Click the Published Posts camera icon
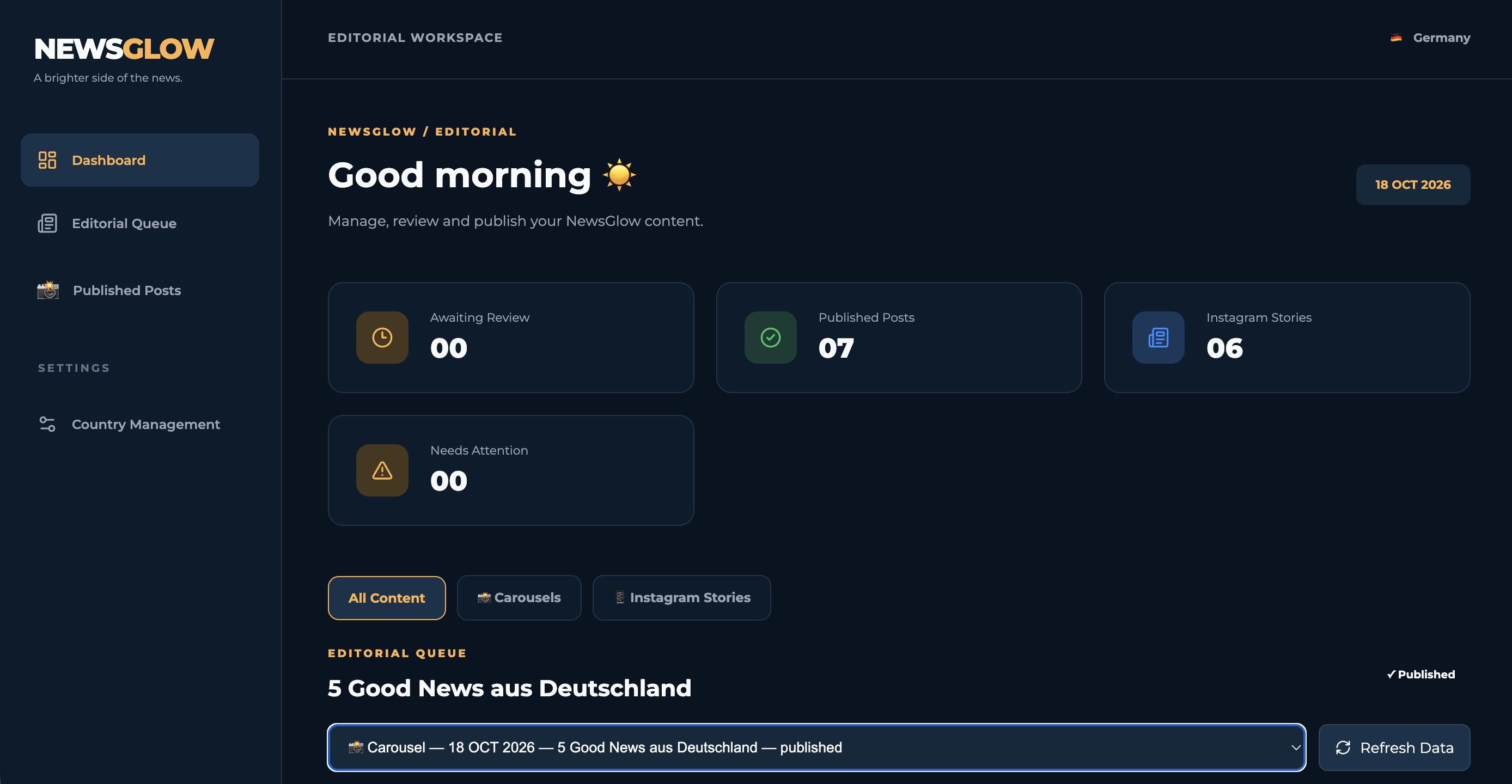 coord(48,290)
